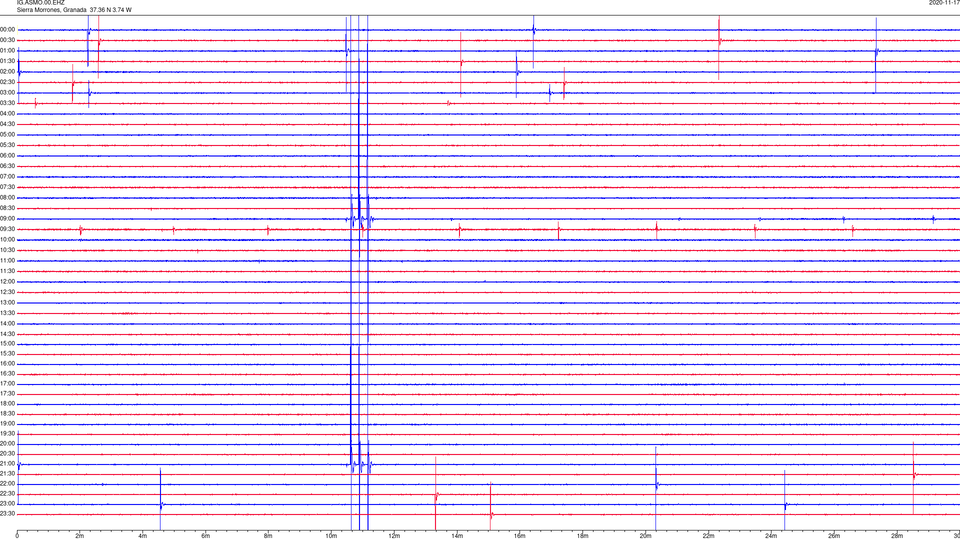
Task: Pick the 07:00 trace label
Action: (8, 176)
